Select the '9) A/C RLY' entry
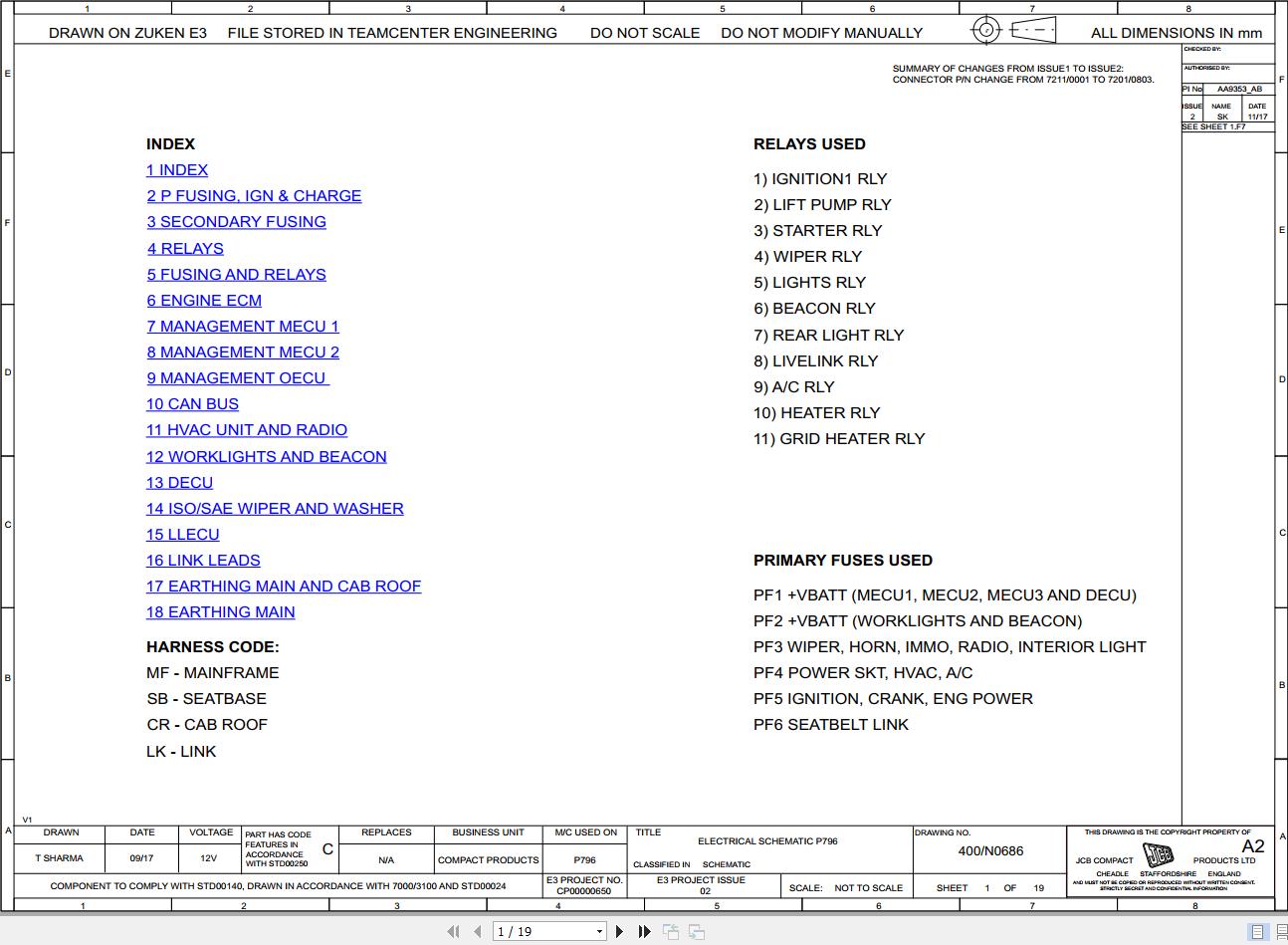Image resolution: width=1288 pixels, height=945 pixels. click(x=794, y=387)
